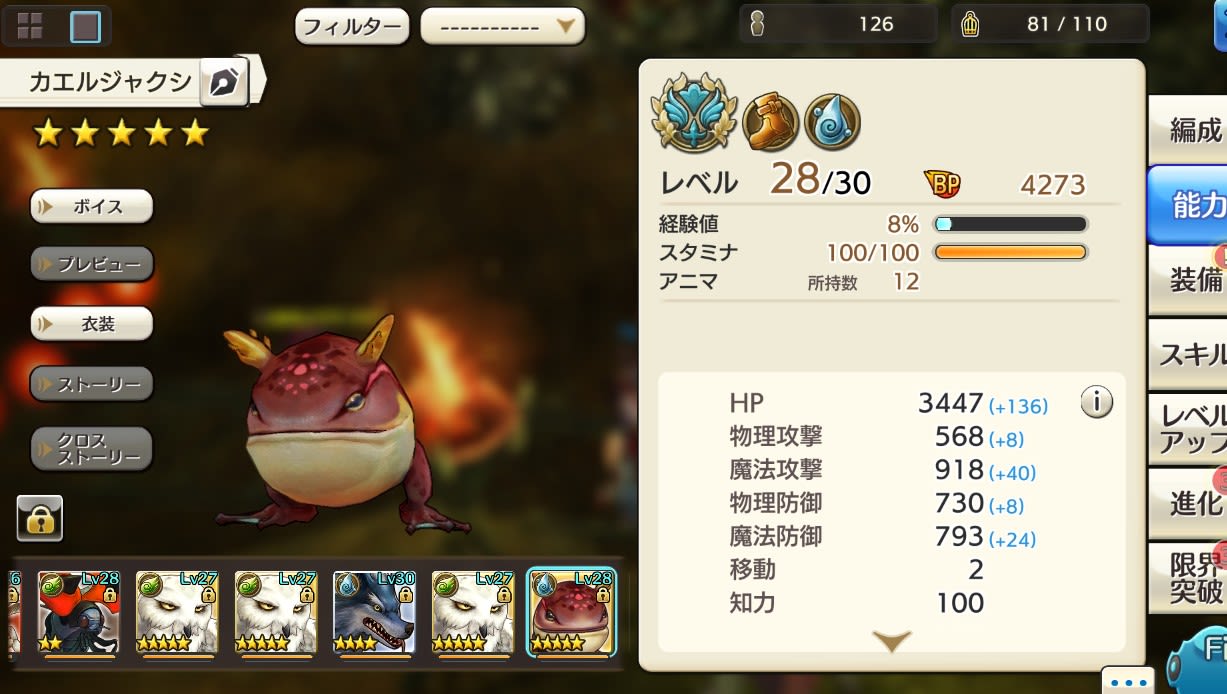Tap the boot job emblem
The image size is (1227, 694).
click(770, 122)
